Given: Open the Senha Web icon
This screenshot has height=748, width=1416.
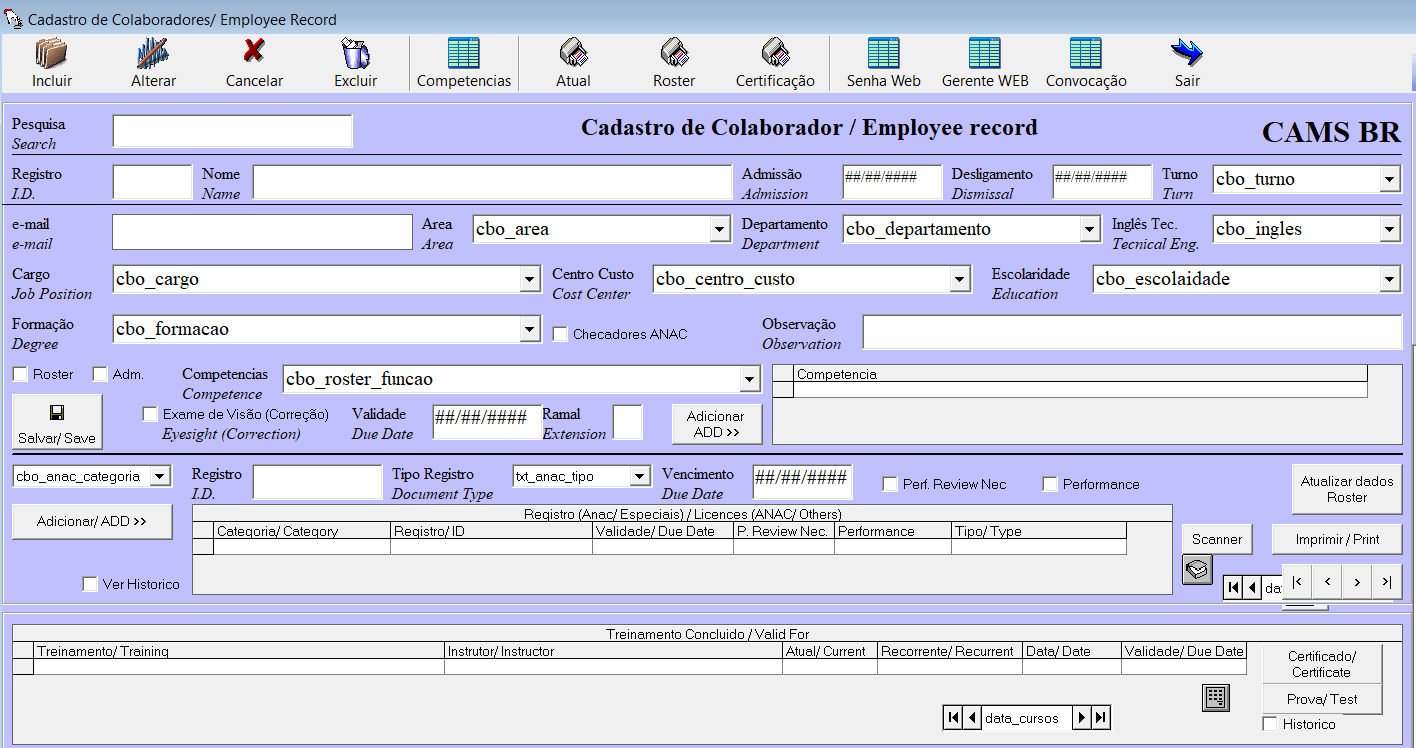Looking at the screenshot, I should coord(883,53).
